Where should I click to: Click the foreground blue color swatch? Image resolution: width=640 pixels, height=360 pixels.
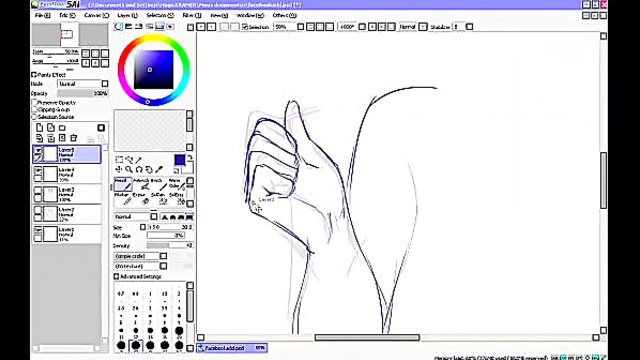pyautogui.click(x=180, y=160)
